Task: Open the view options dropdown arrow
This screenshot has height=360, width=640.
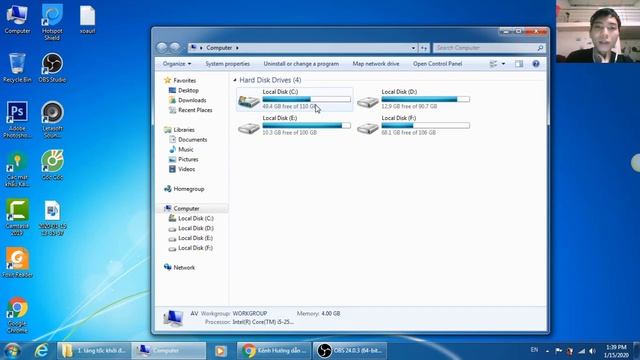Action: [x=503, y=64]
